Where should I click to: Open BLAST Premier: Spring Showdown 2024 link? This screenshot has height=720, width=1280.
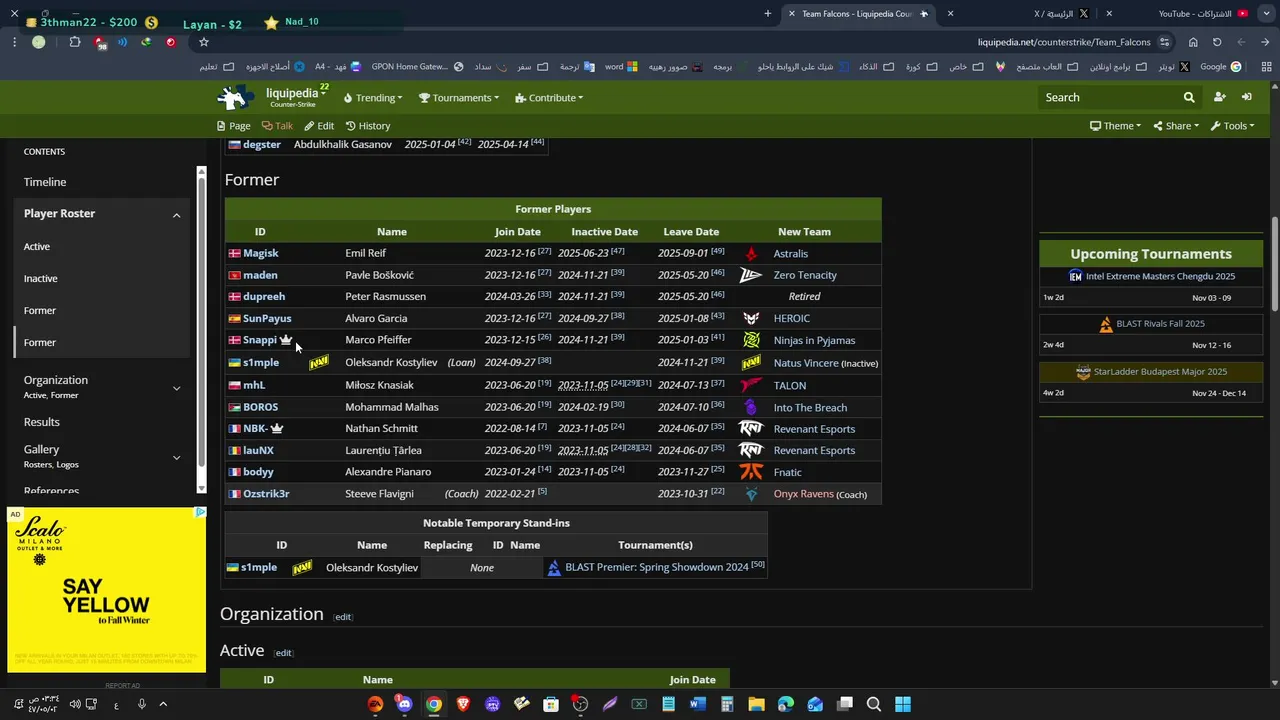(x=656, y=567)
